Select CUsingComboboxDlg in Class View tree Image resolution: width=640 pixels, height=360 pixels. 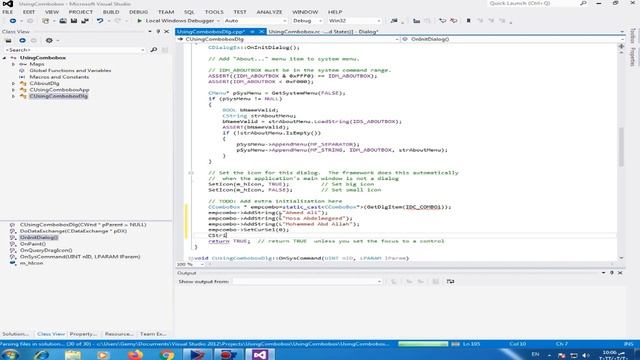tap(58, 96)
